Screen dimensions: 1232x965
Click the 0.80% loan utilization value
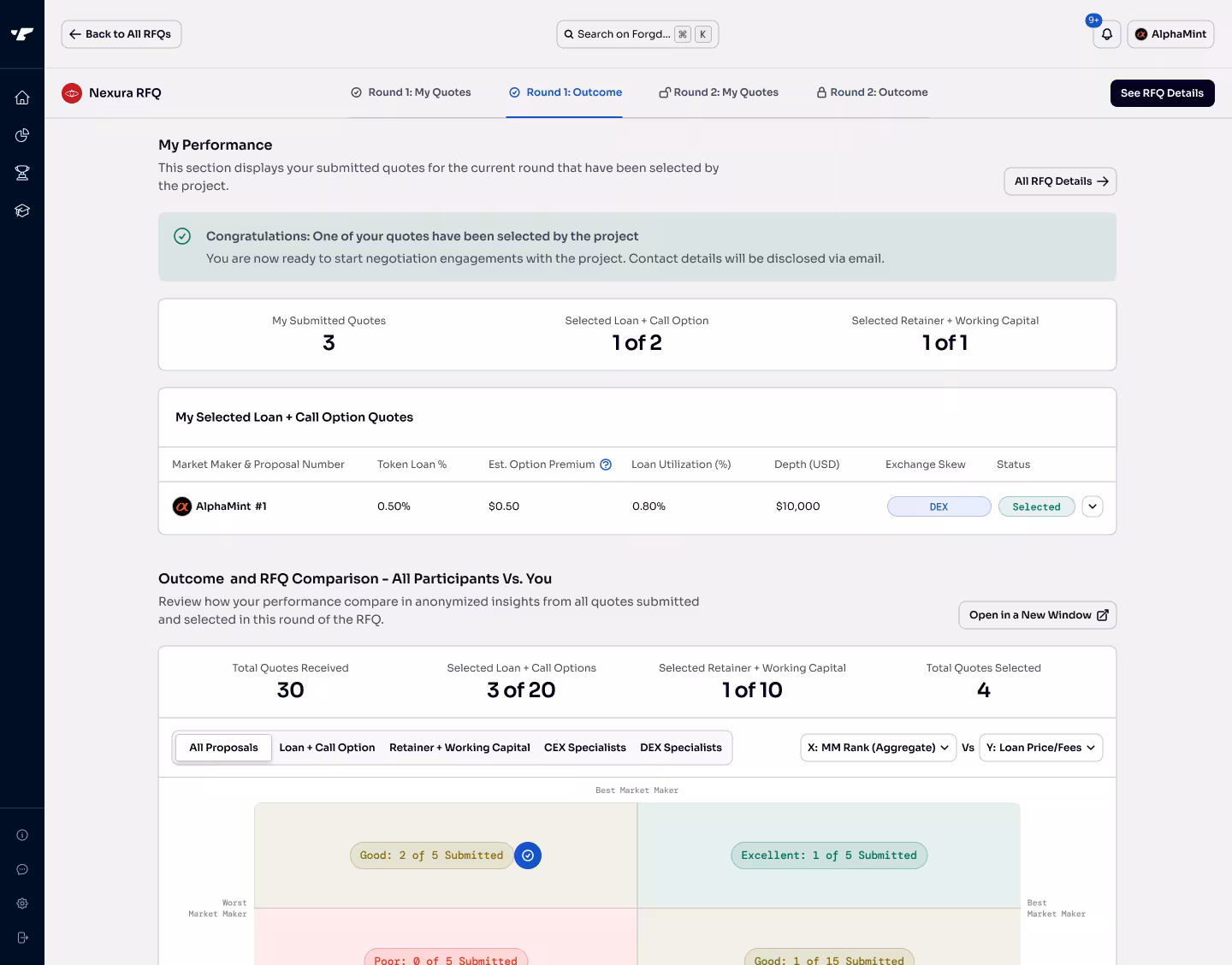[649, 506]
